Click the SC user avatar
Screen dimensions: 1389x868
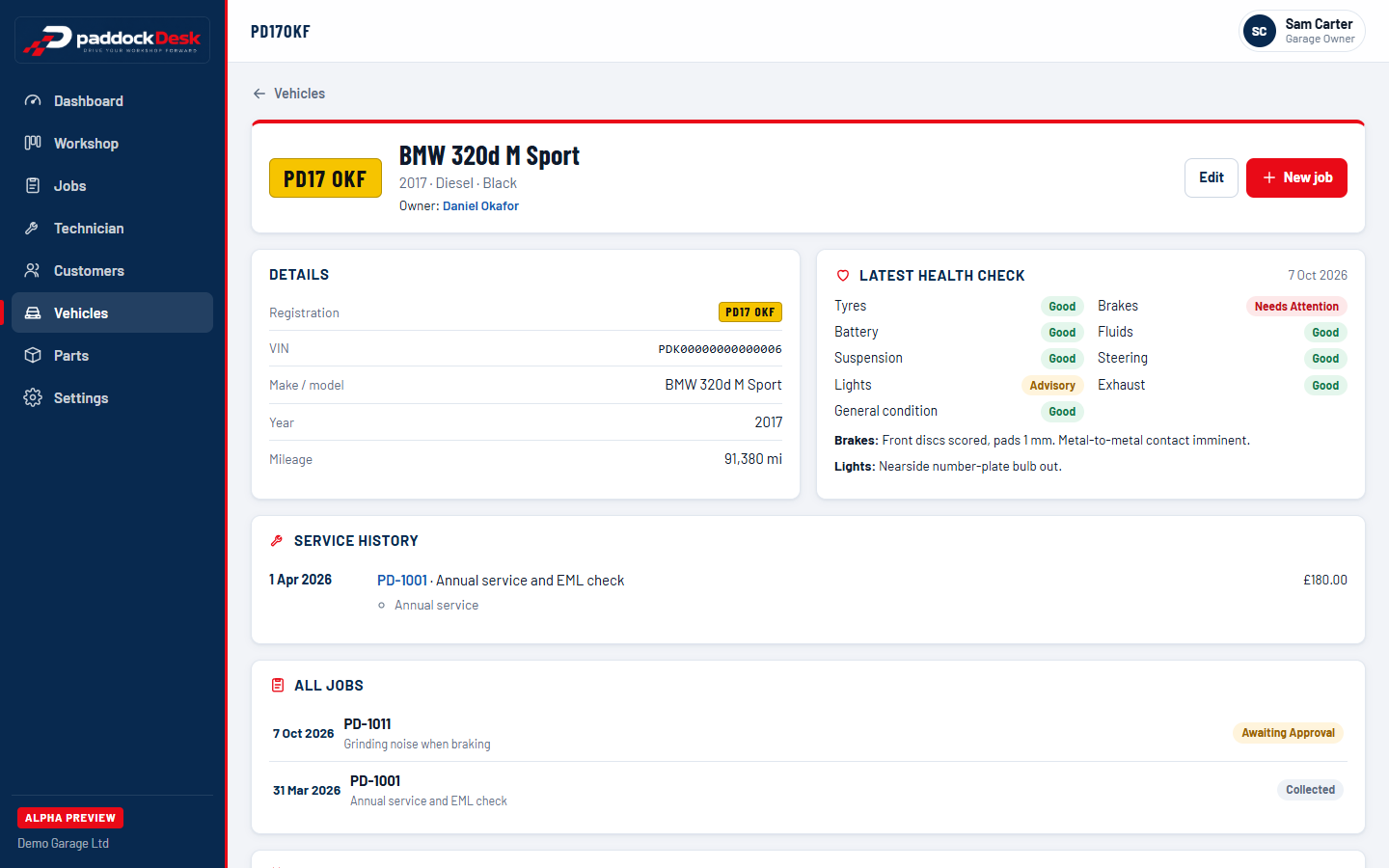click(1260, 31)
